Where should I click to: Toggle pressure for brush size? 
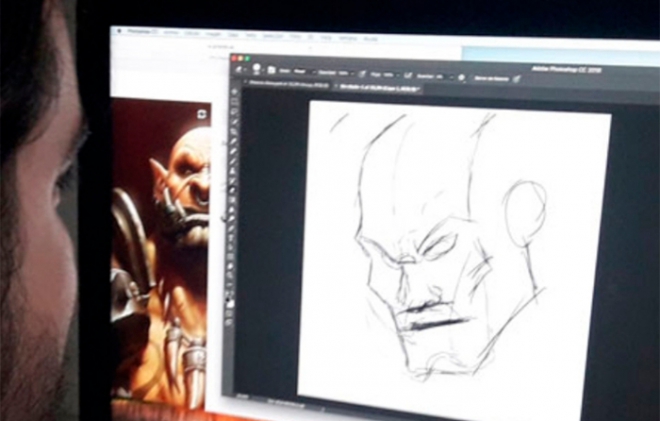(517, 79)
